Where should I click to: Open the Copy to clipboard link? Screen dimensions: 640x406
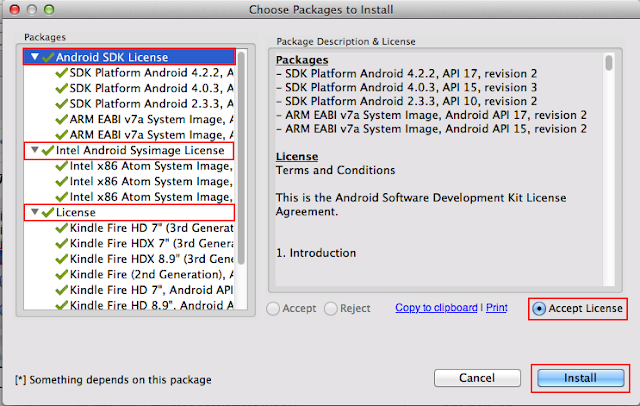(x=436, y=308)
